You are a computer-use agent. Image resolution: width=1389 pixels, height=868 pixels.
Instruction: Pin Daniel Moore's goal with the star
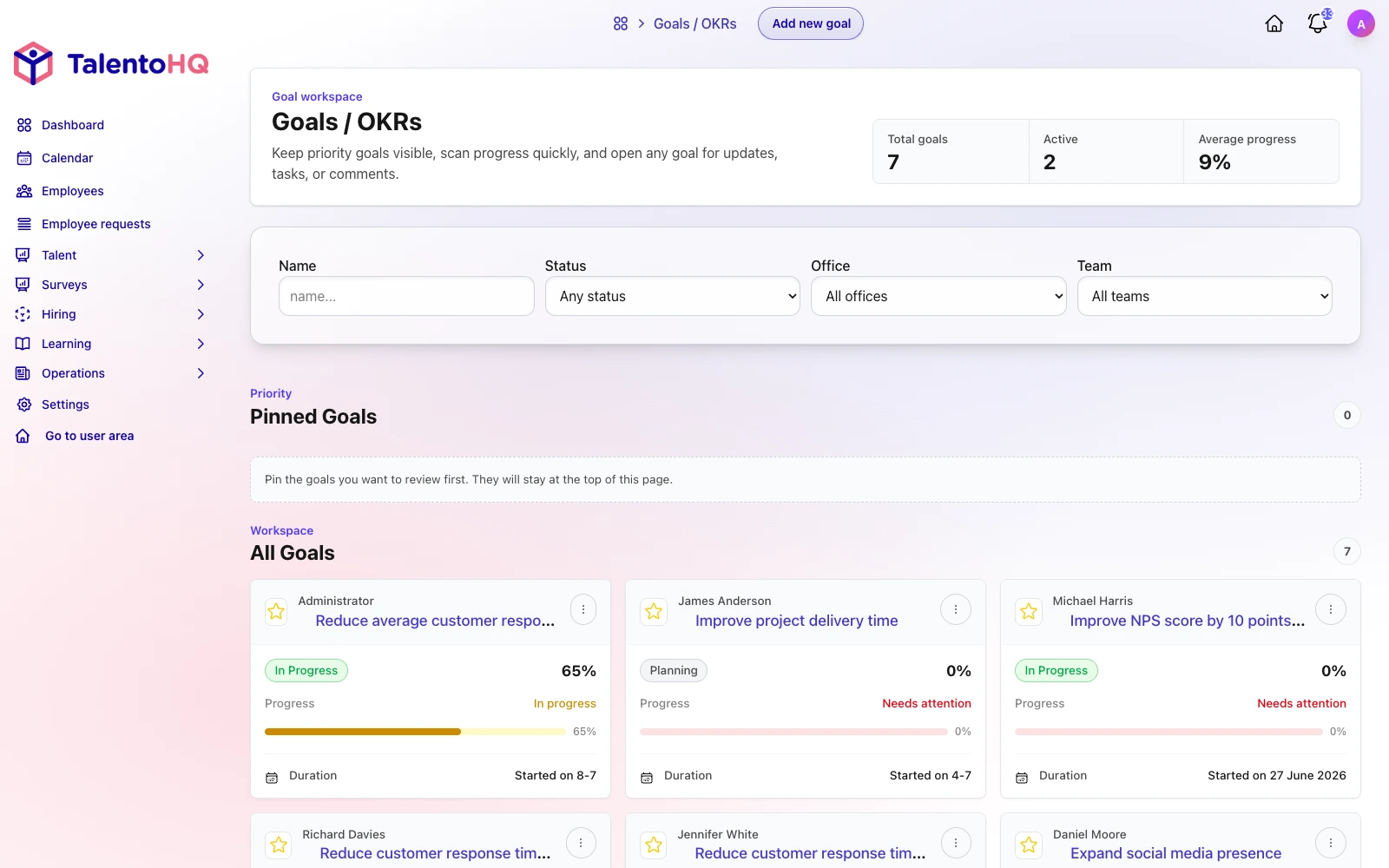[x=1029, y=844]
